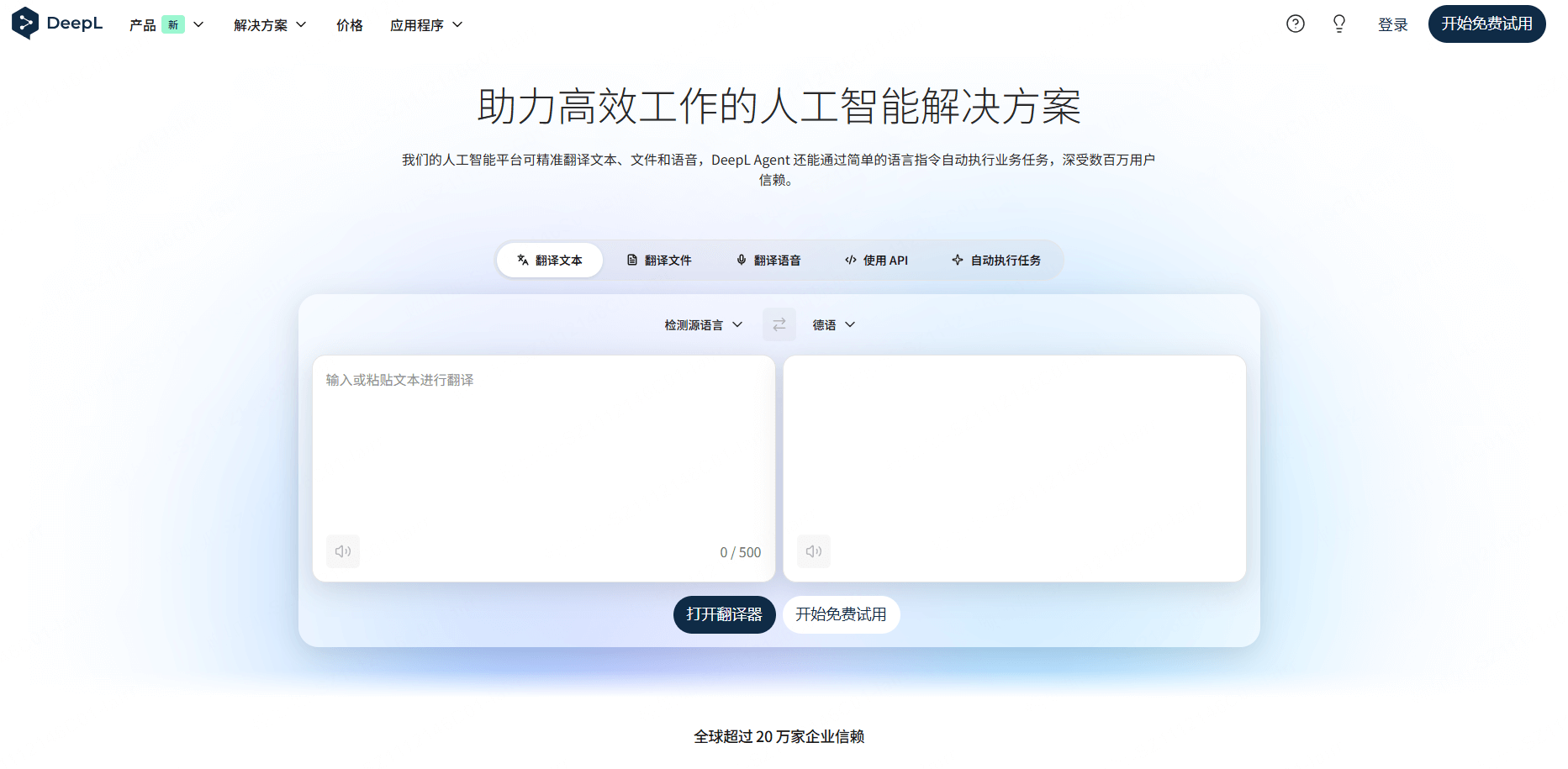
Task: Play translated text audio with speaker icon
Action: pyautogui.click(x=812, y=551)
